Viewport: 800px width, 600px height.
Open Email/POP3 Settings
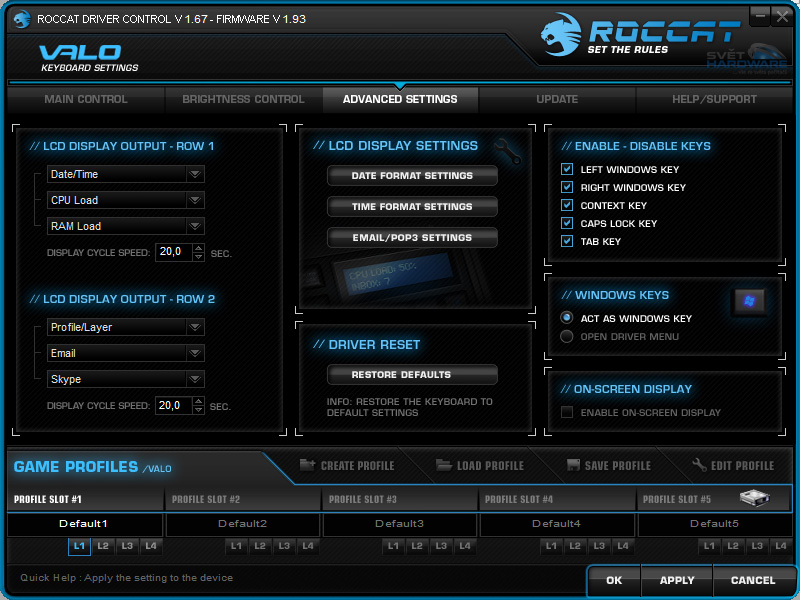[x=412, y=238]
